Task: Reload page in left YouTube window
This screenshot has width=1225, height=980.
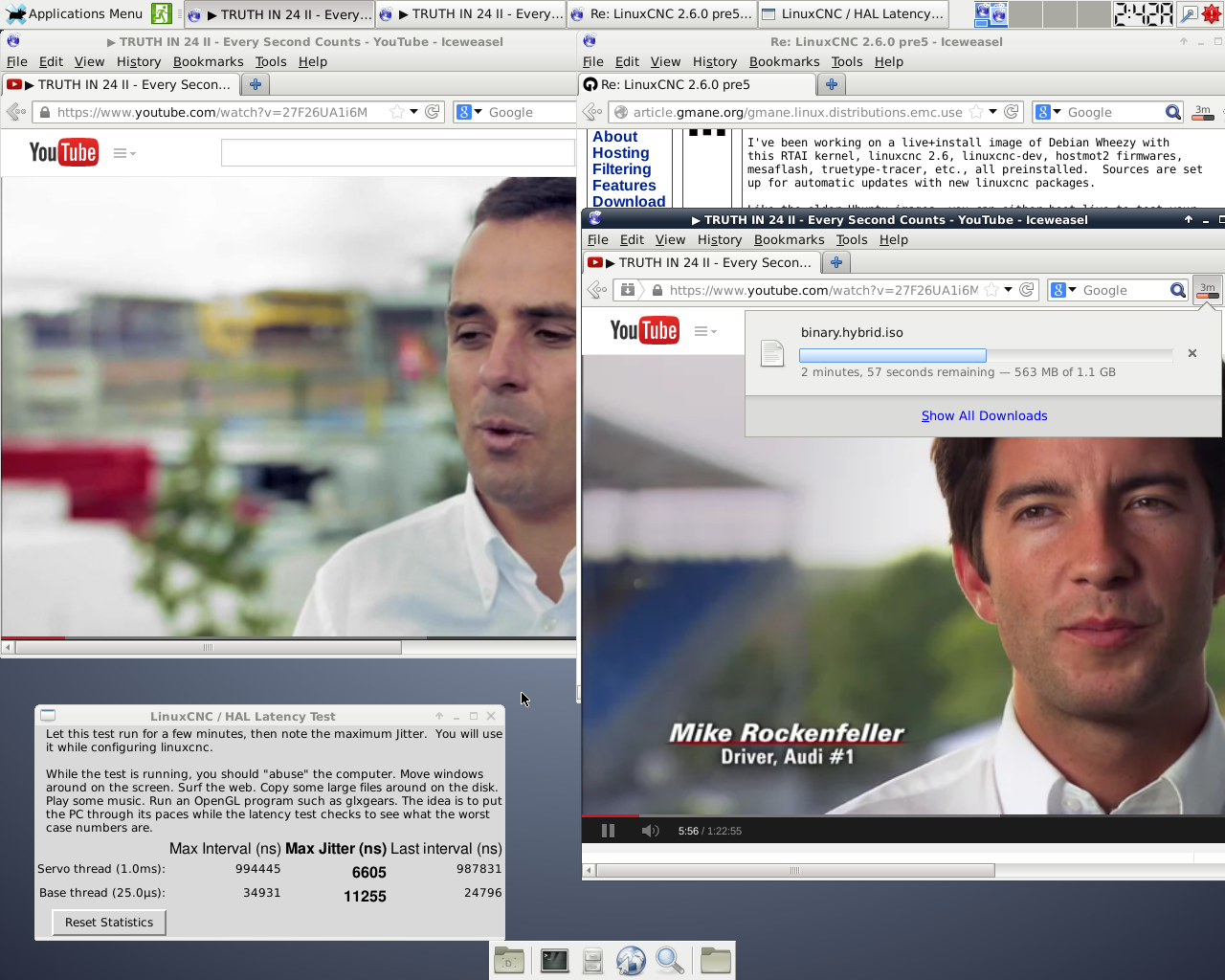Action: pyautogui.click(x=433, y=112)
